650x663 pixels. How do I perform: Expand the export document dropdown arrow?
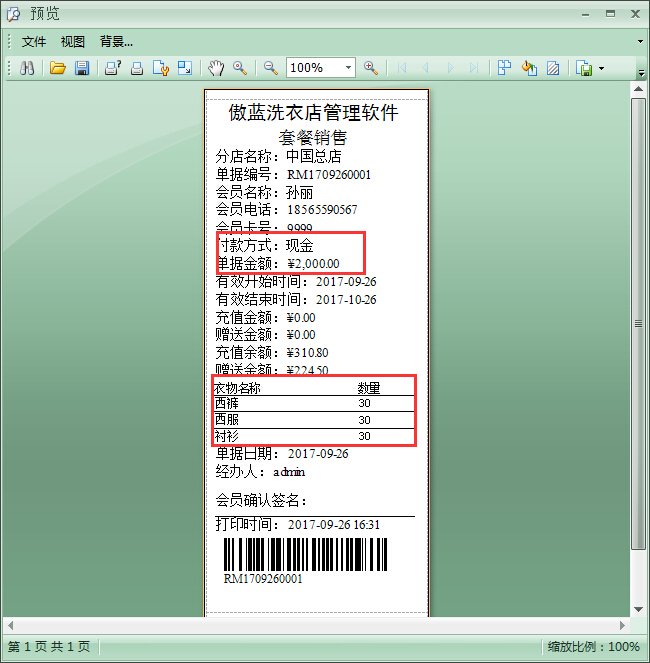[x=602, y=68]
